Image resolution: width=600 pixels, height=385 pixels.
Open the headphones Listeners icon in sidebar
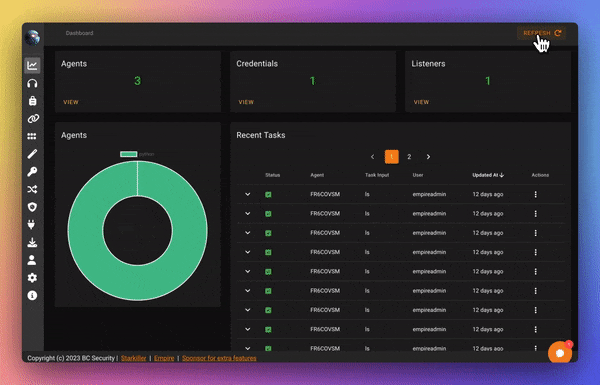[32, 83]
